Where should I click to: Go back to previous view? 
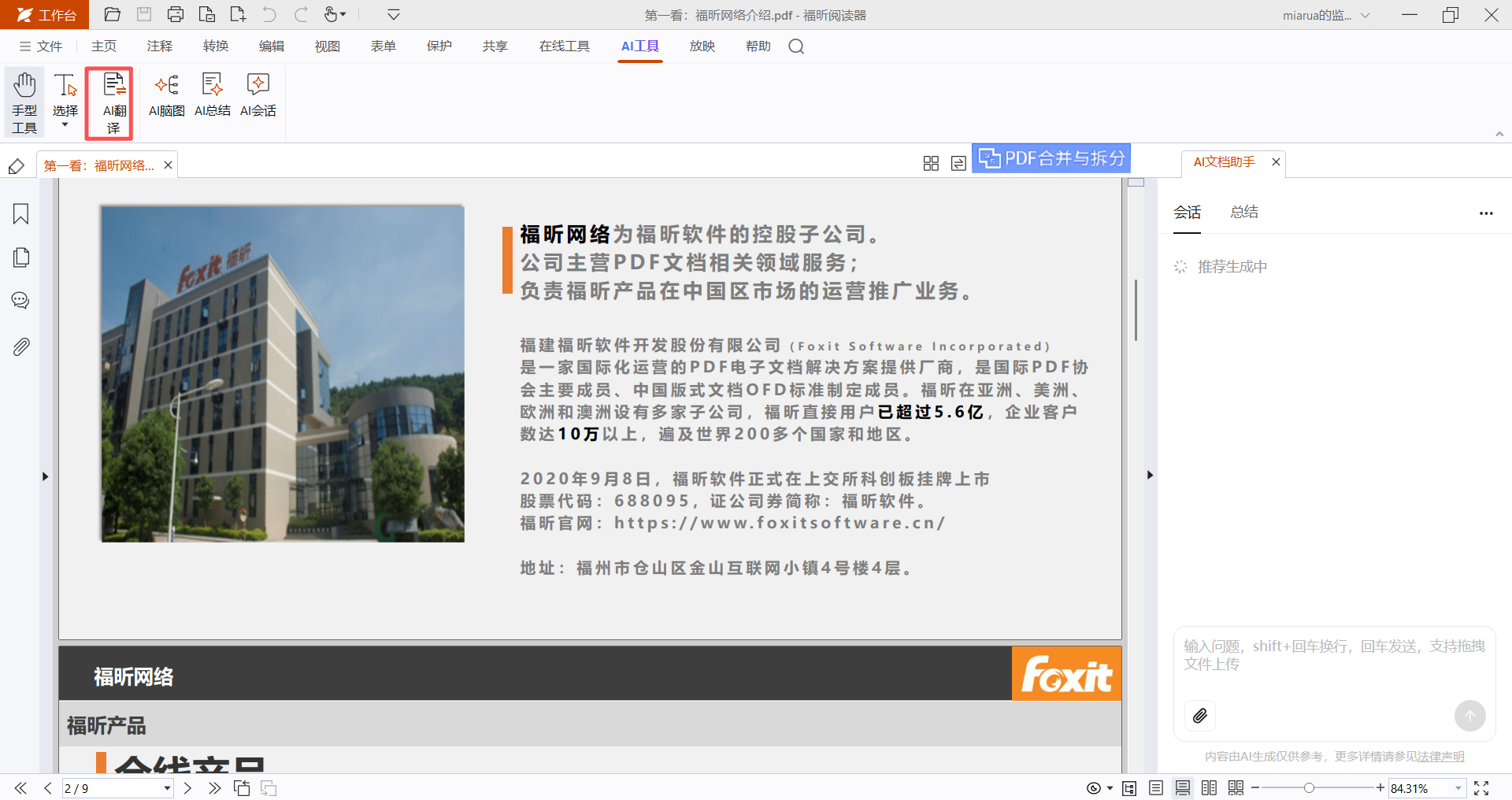click(242, 788)
